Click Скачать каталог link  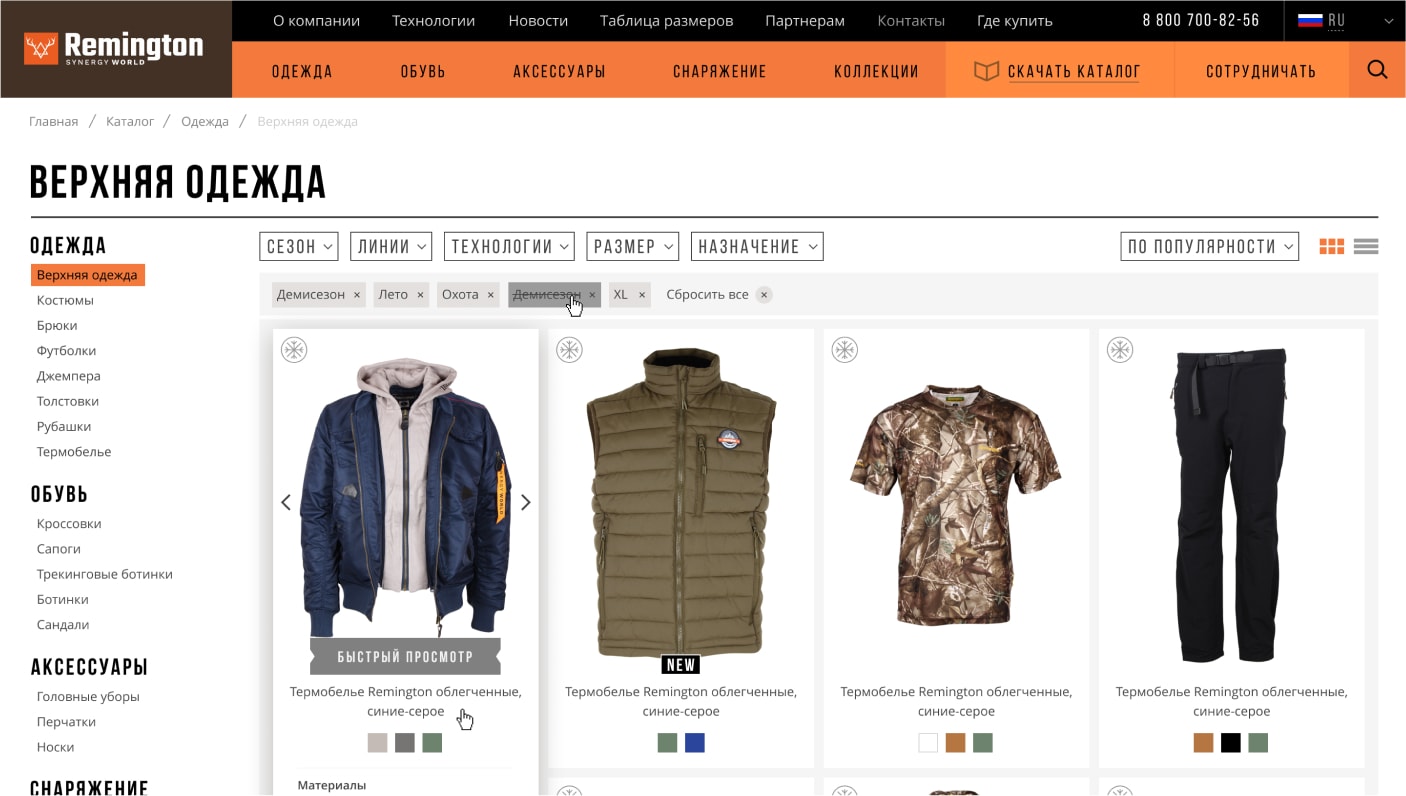click(x=1074, y=71)
